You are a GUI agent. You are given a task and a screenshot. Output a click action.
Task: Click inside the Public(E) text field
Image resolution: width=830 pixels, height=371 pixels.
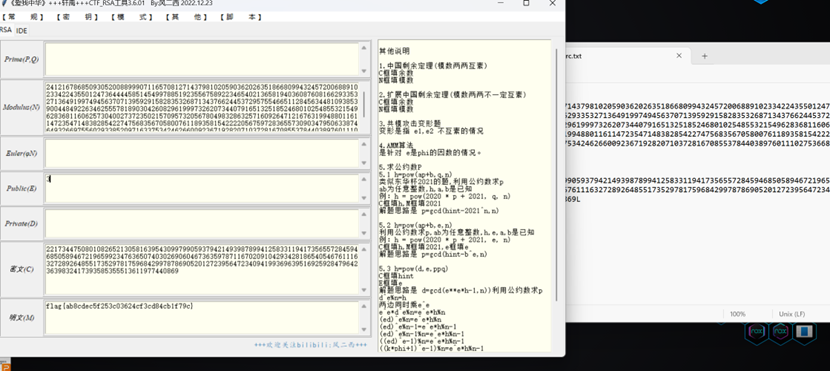202,188
